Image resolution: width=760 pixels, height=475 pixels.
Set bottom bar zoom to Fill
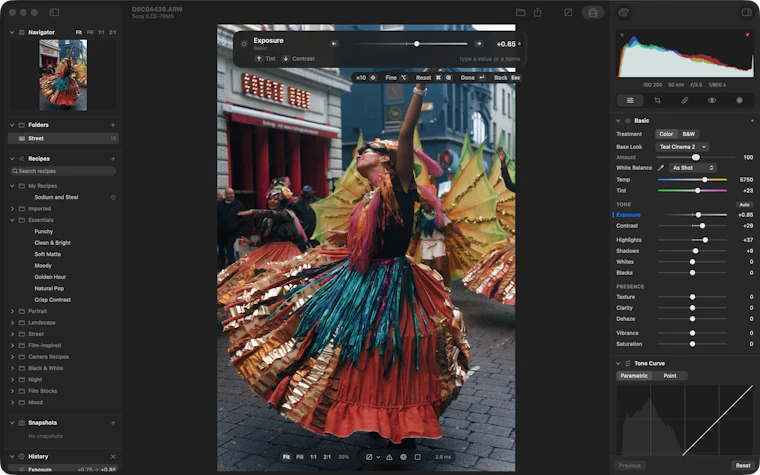[300, 457]
